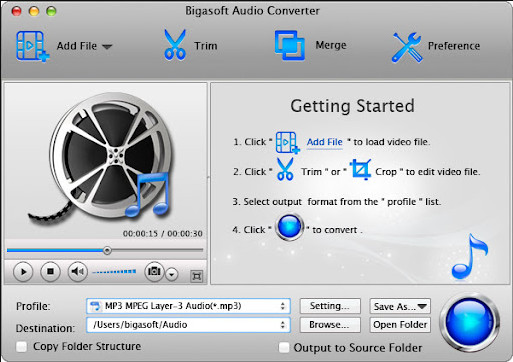Click the MP3 profile format icon
This screenshot has width=513, height=362.
pos(95,306)
